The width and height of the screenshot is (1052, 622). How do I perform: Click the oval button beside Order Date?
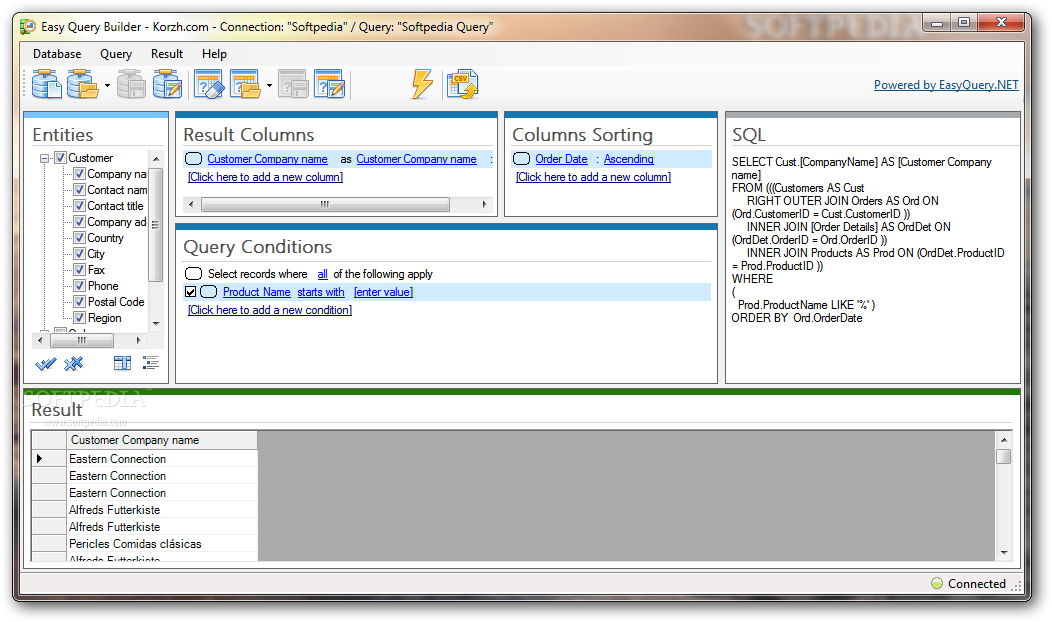tap(521, 159)
